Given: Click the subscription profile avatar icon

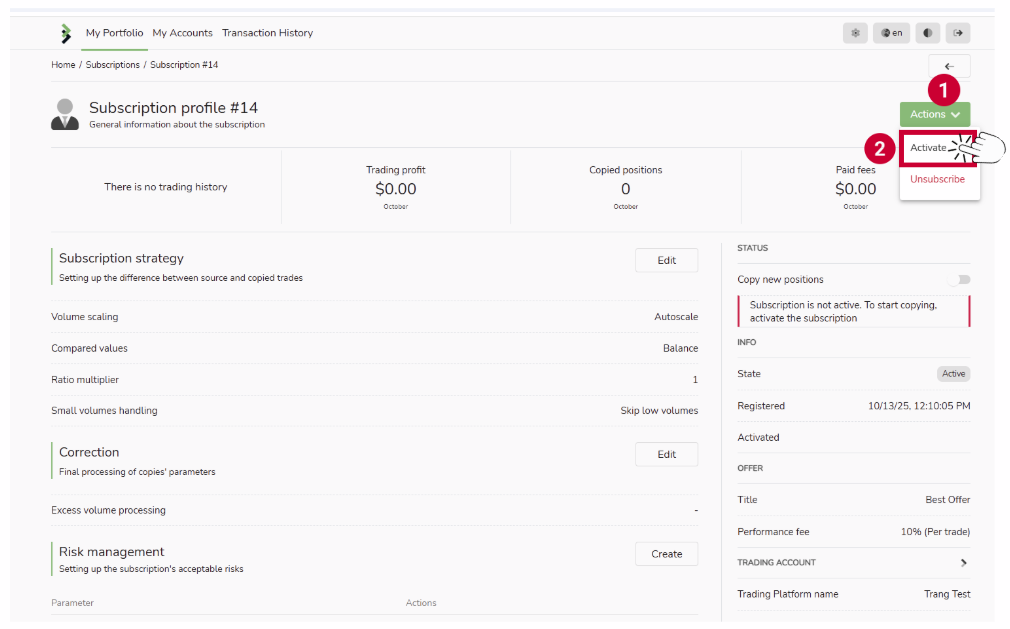Looking at the screenshot, I should (65, 114).
